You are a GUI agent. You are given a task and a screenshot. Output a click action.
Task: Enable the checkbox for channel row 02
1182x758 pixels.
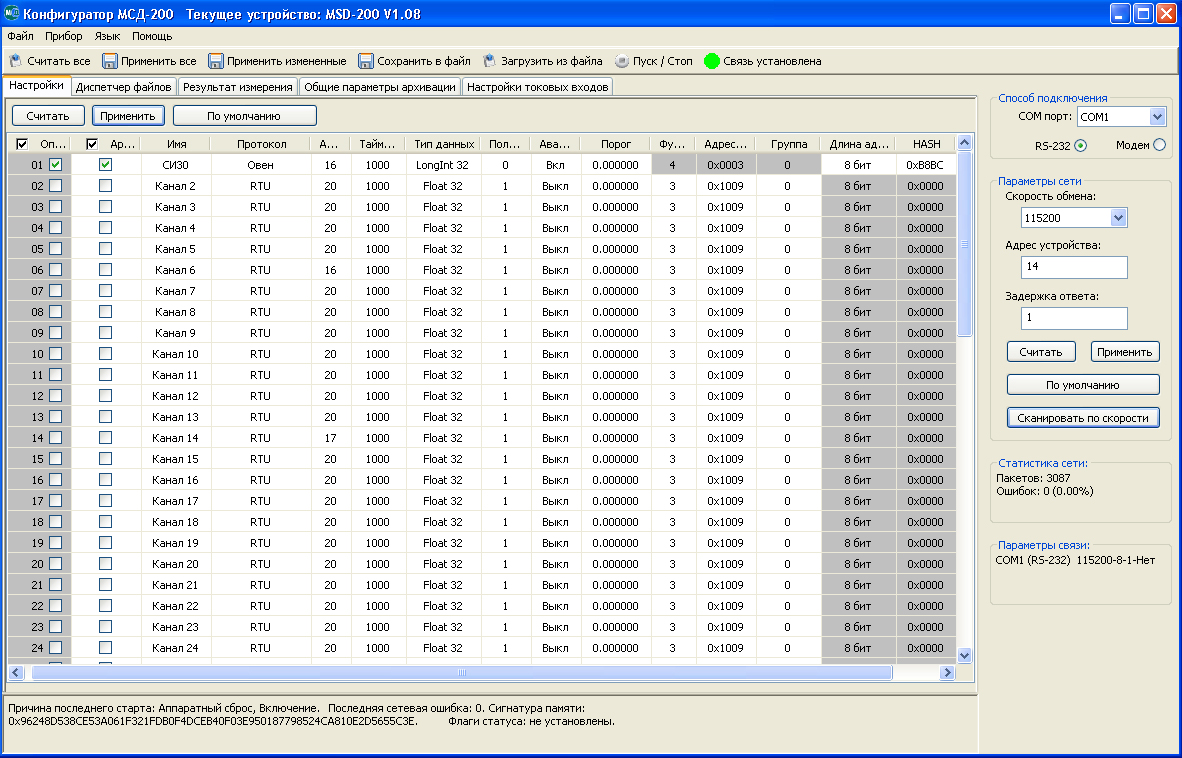(x=56, y=185)
